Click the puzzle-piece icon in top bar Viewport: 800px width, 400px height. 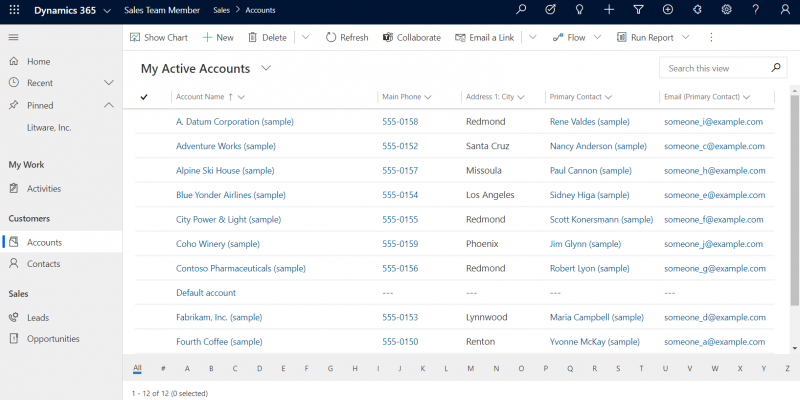pyautogui.click(x=697, y=10)
